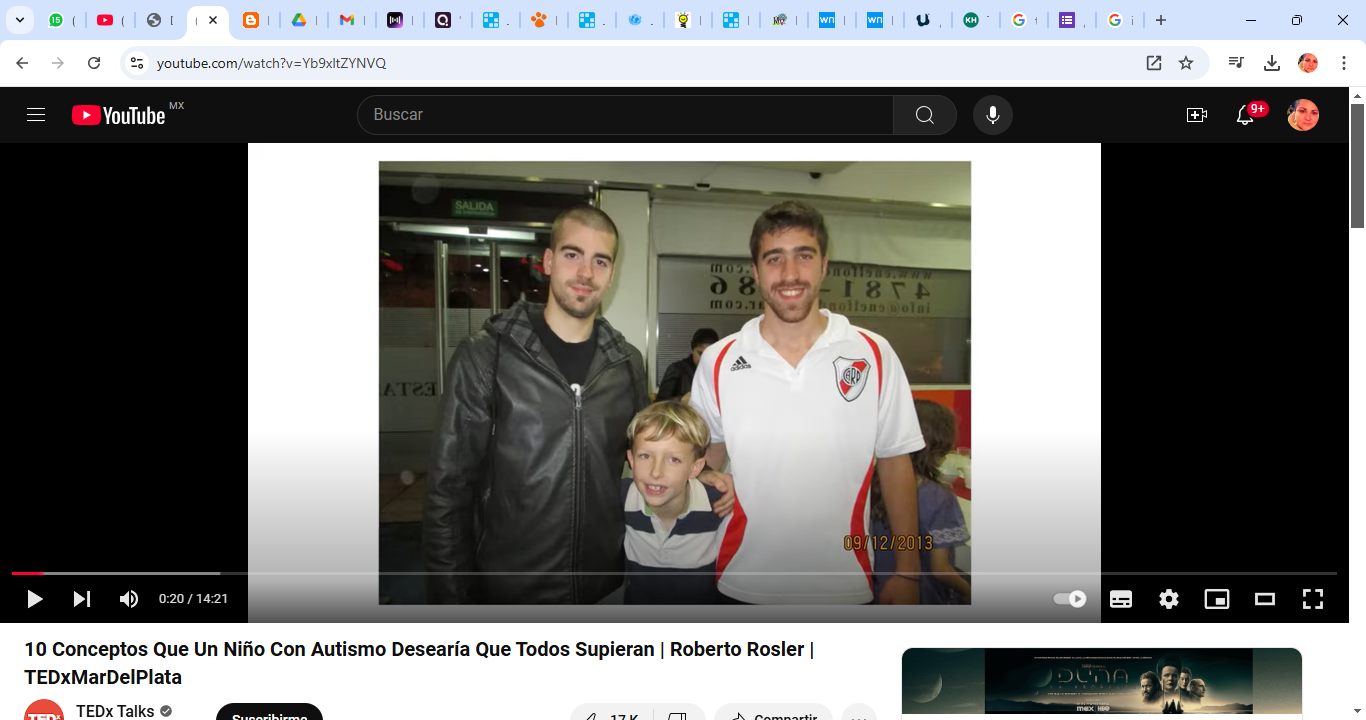Open video settings gear
1366x720 pixels.
[x=1169, y=599]
